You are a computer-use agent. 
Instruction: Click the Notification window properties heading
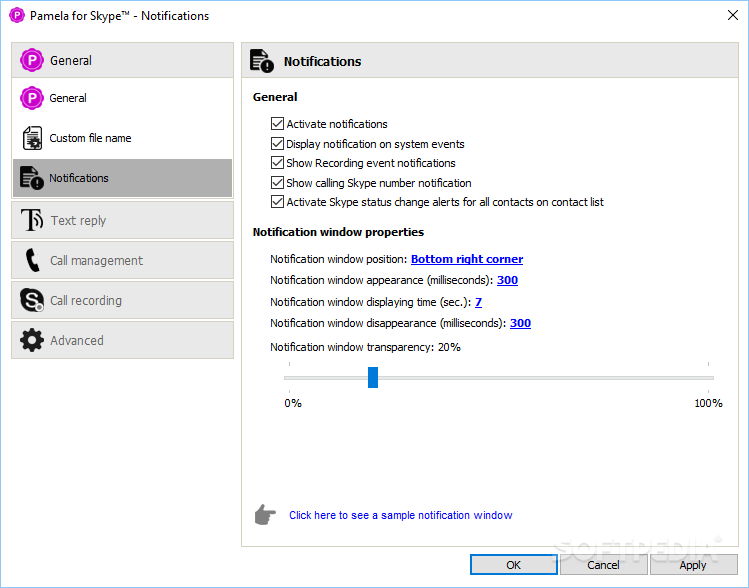[x=338, y=232]
